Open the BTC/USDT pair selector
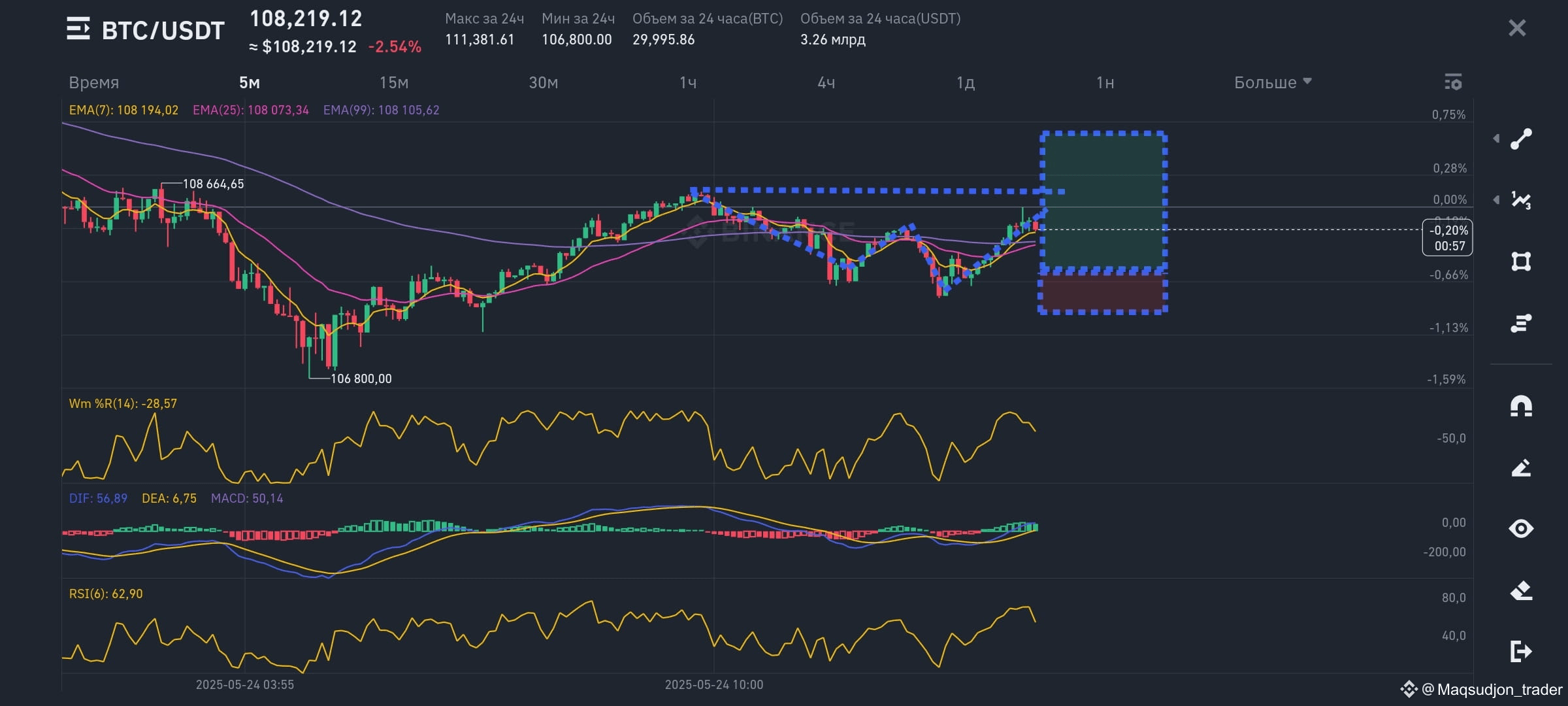The width and height of the screenshot is (1568, 706). pyautogui.click(x=163, y=30)
